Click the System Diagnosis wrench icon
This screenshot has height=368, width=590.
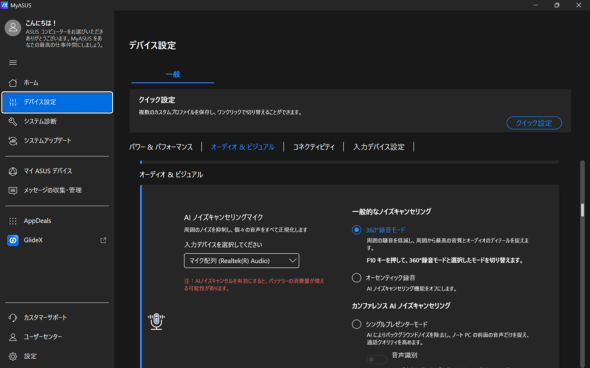pyautogui.click(x=13, y=121)
